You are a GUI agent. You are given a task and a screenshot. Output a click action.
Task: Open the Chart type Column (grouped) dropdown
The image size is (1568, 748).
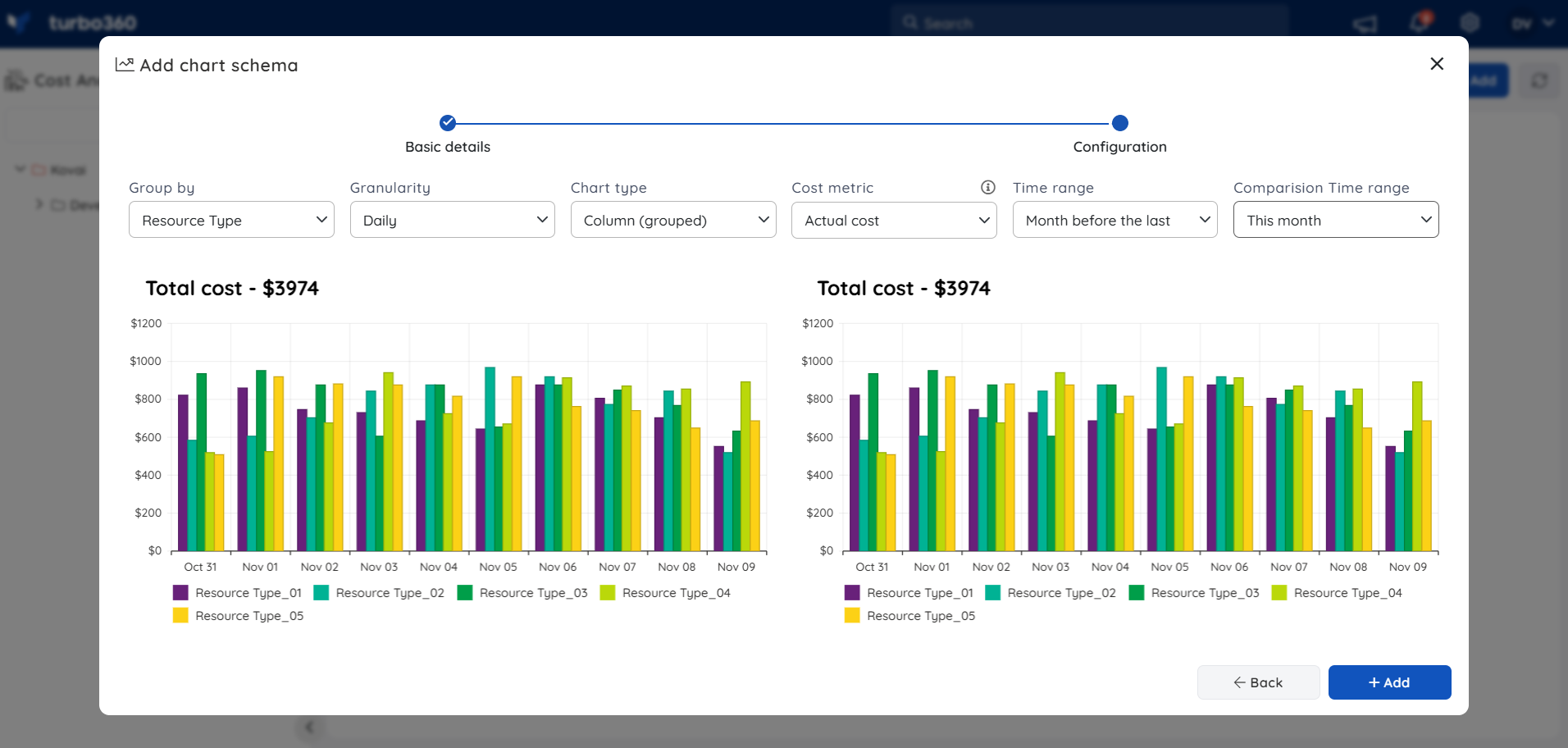[x=673, y=220]
